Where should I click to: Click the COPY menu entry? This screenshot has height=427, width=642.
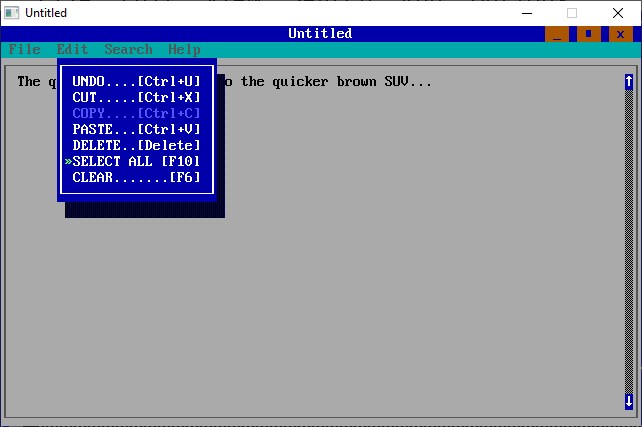[x=136, y=113]
